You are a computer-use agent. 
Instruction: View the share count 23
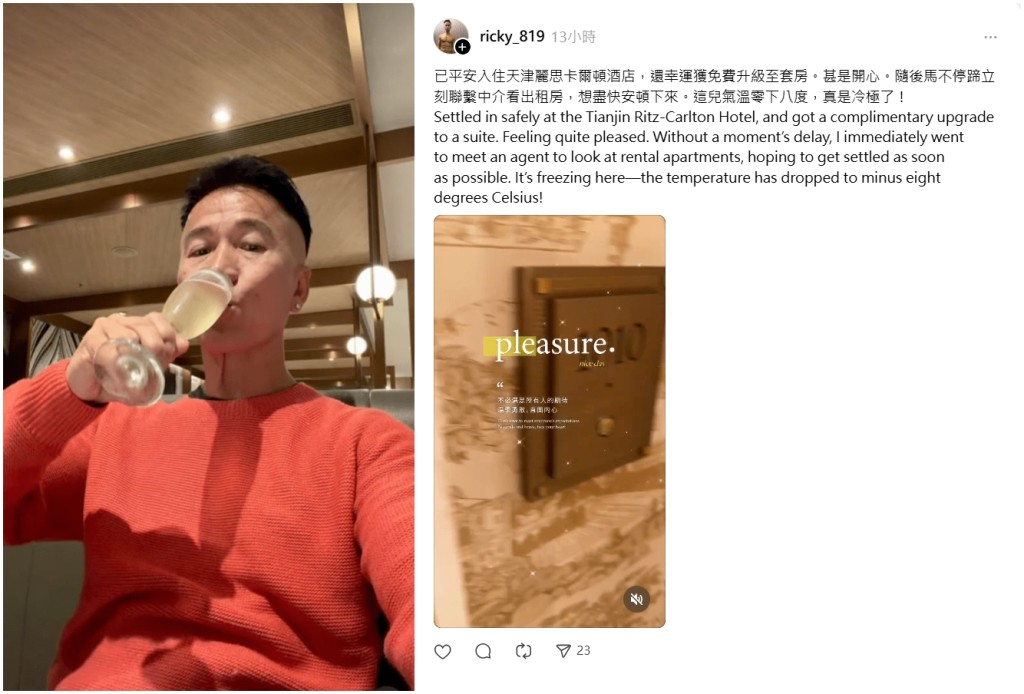point(583,650)
